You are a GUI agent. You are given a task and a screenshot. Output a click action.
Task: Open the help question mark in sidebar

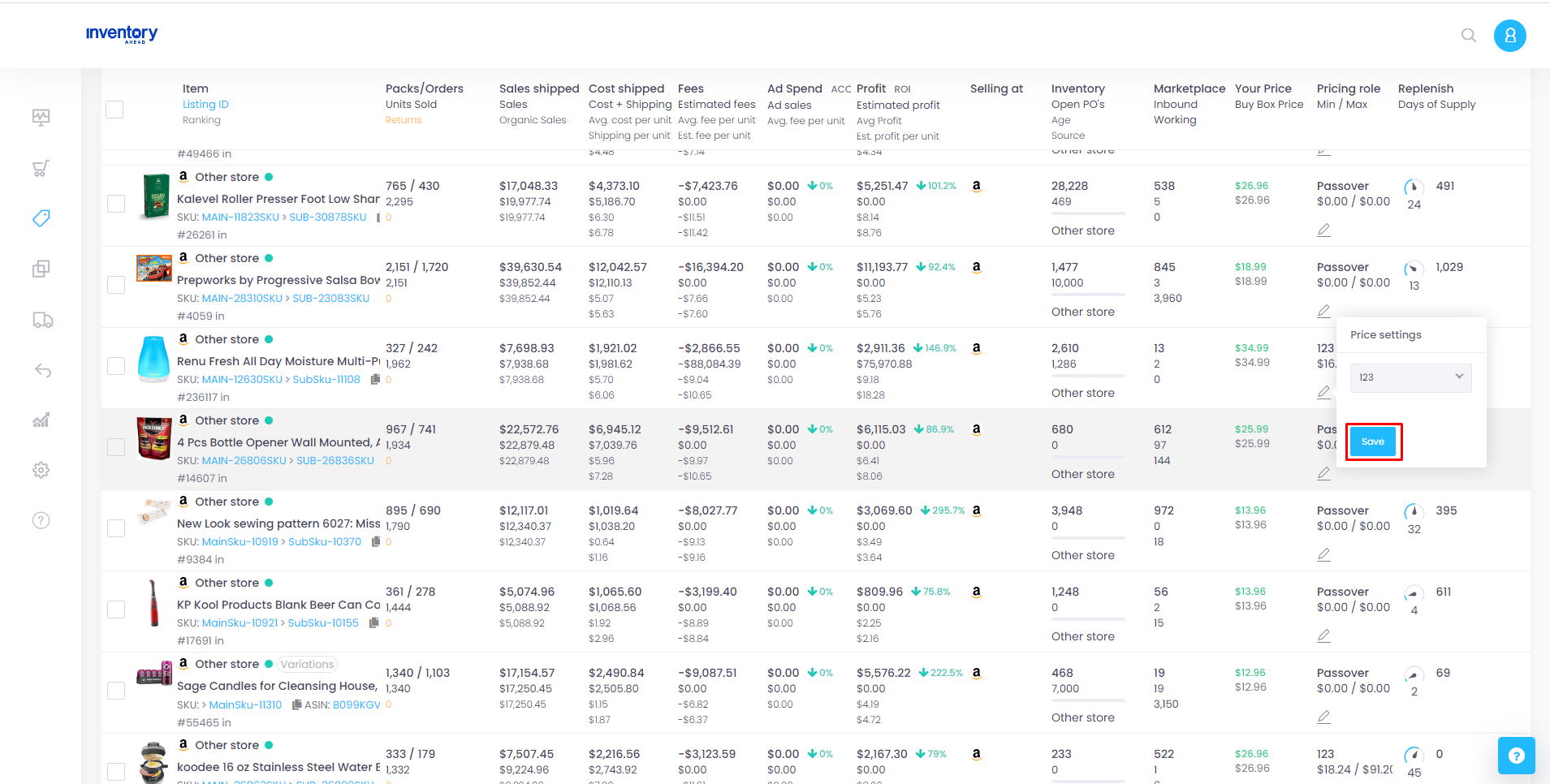click(41, 520)
